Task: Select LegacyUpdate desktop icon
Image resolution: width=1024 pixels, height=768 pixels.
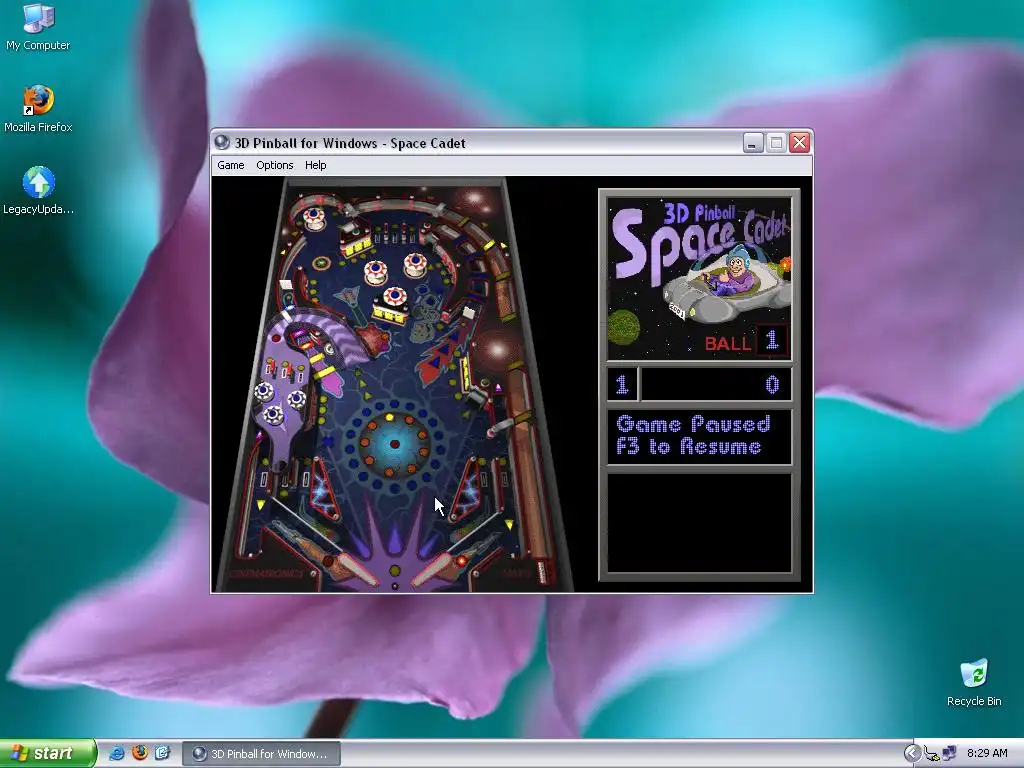Action: click(x=38, y=191)
